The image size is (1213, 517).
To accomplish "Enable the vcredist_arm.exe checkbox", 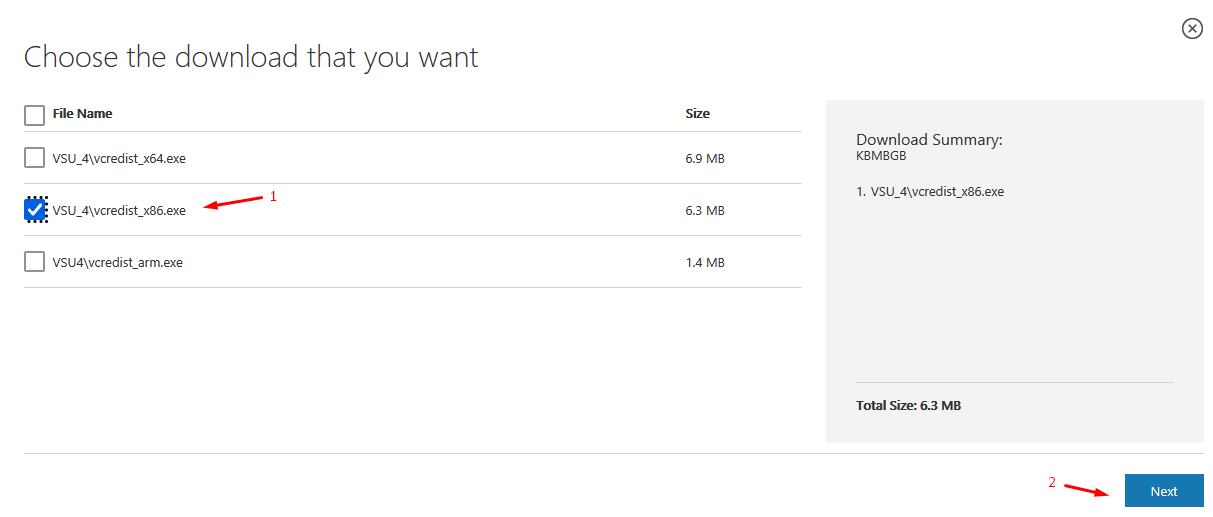I will [x=35, y=262].
